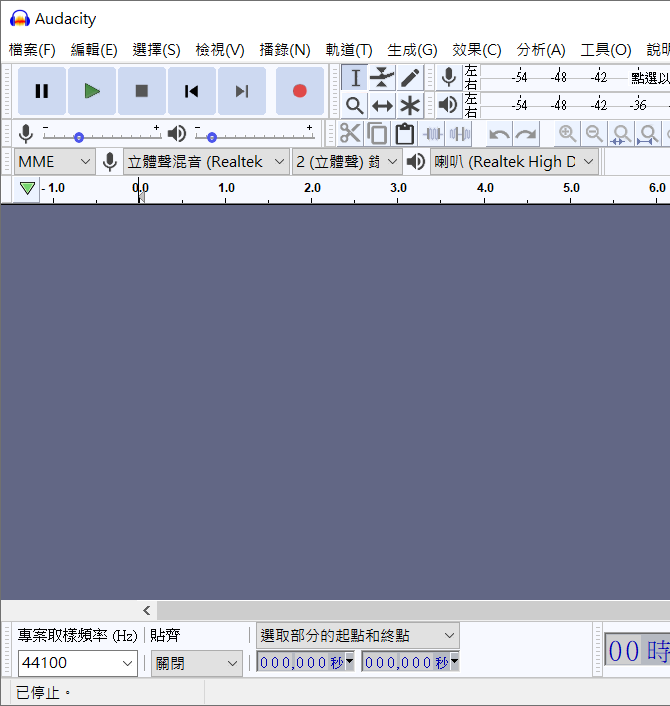The width and height of the screenshot is (670, 706).
Task: Zoom in on the timeline
Action: [x=567, y=134]
